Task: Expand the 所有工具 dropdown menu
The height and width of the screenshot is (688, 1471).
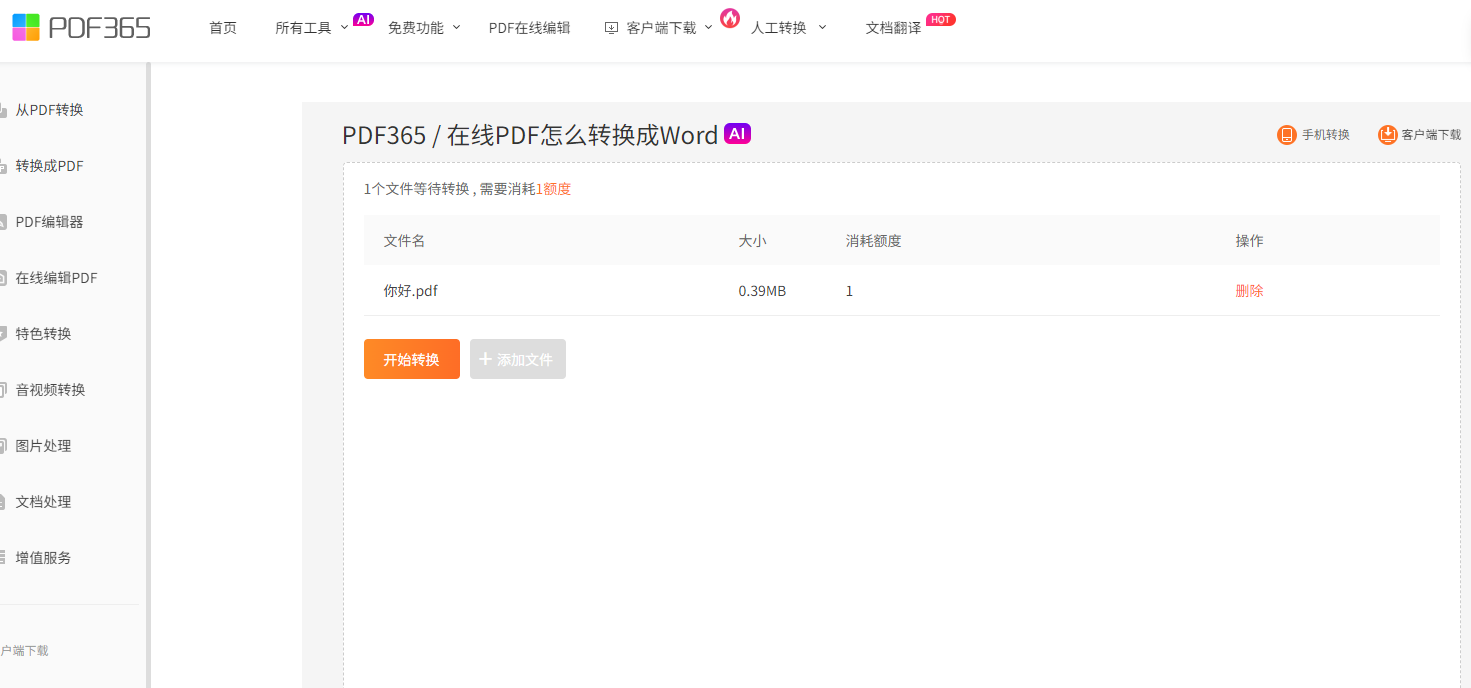Action: [x=311, y=28]
